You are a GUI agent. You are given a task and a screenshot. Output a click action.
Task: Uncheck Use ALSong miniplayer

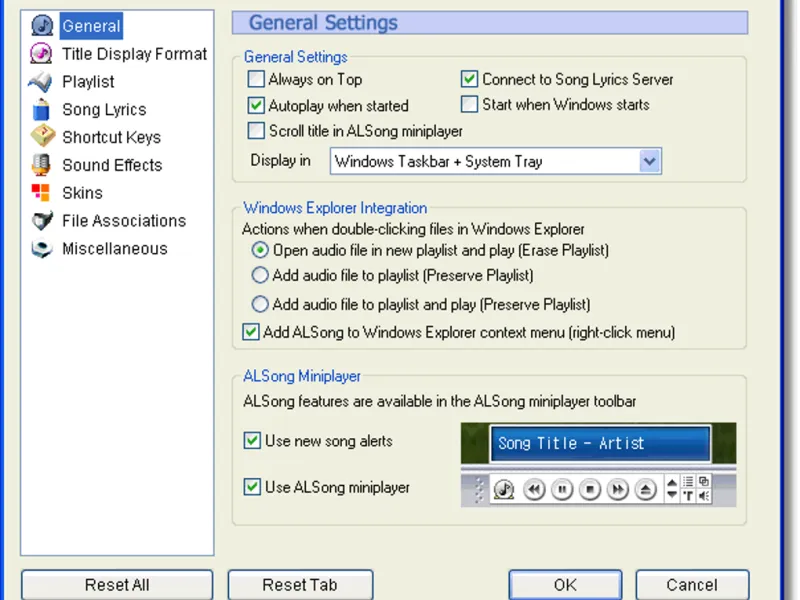[x=252, y=487]
